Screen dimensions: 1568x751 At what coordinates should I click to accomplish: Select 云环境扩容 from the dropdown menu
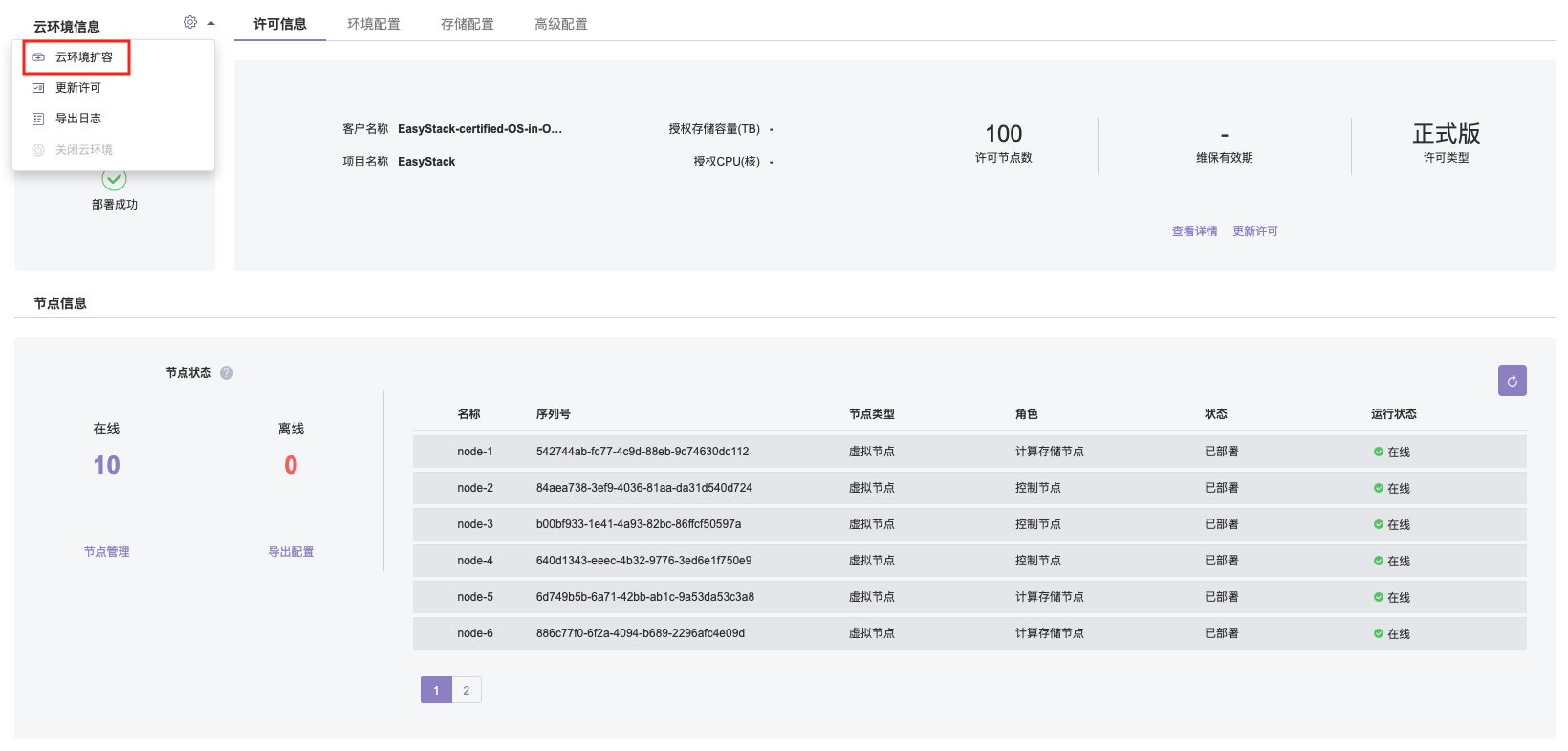(83, 57)
